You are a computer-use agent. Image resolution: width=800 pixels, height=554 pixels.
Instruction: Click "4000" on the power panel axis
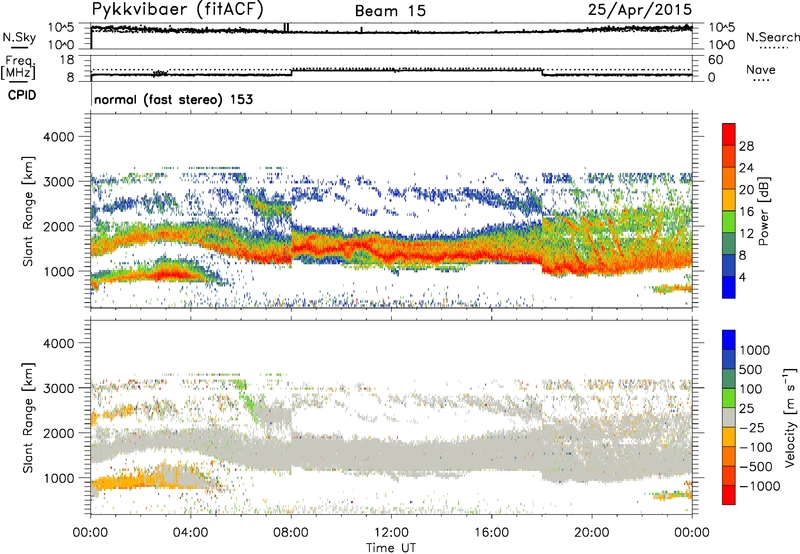pos(59,137)
